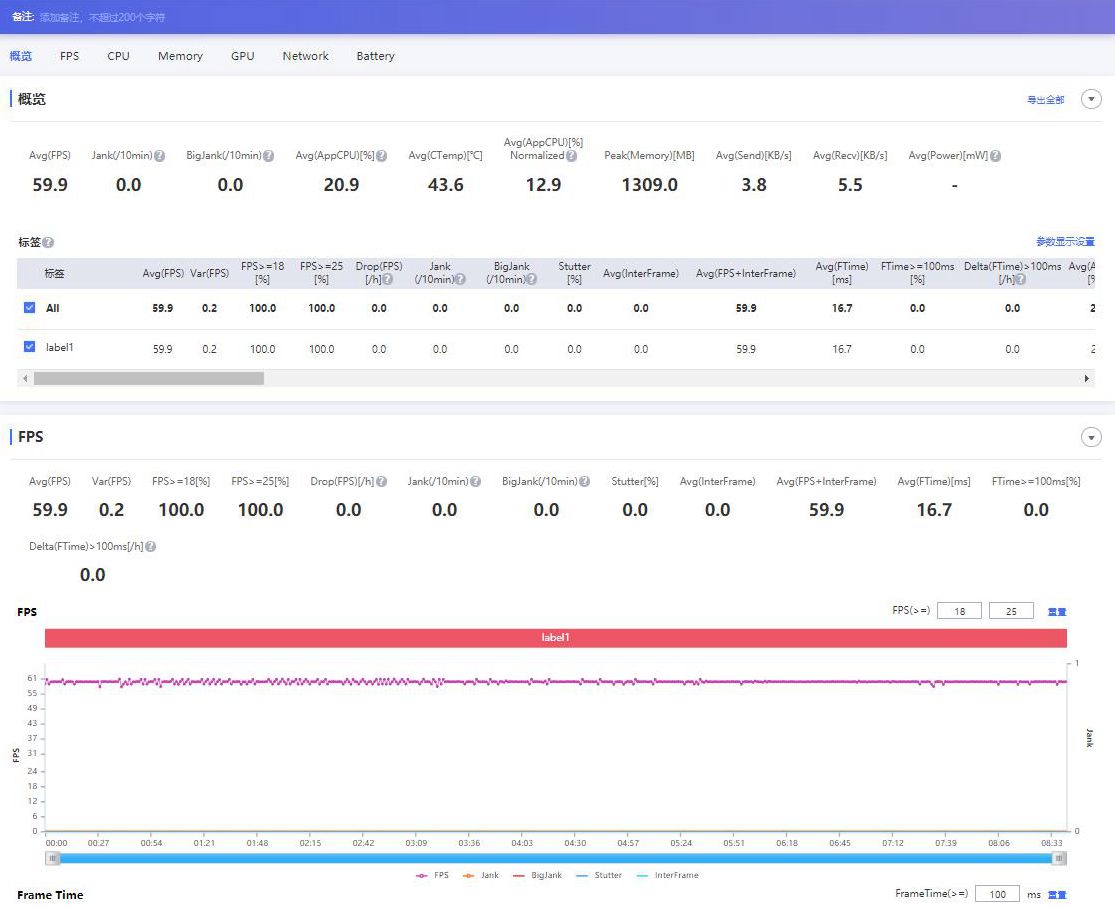Open 参数显示设置 parameter display settings
The width and height of the screenshot is (1115, 907).
tap(1065, 242)
